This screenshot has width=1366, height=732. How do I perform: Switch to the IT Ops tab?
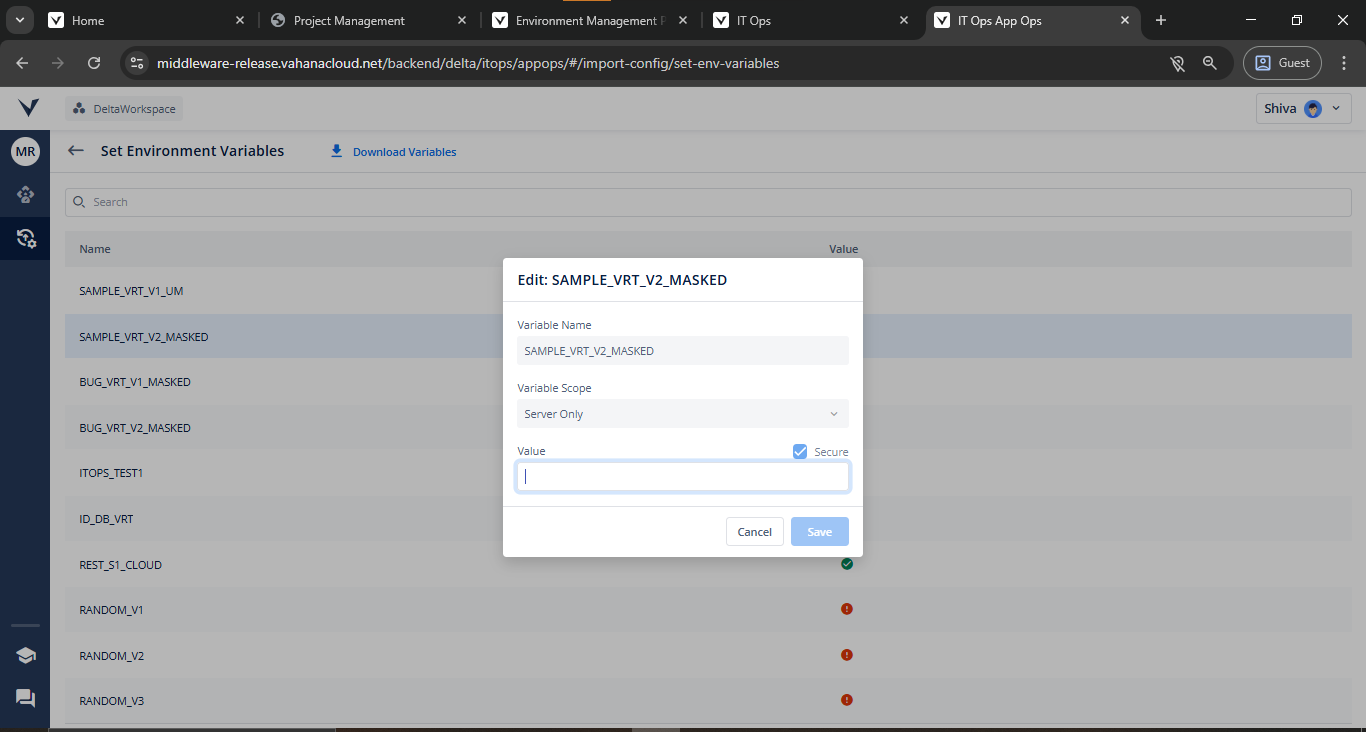(811, 20)
